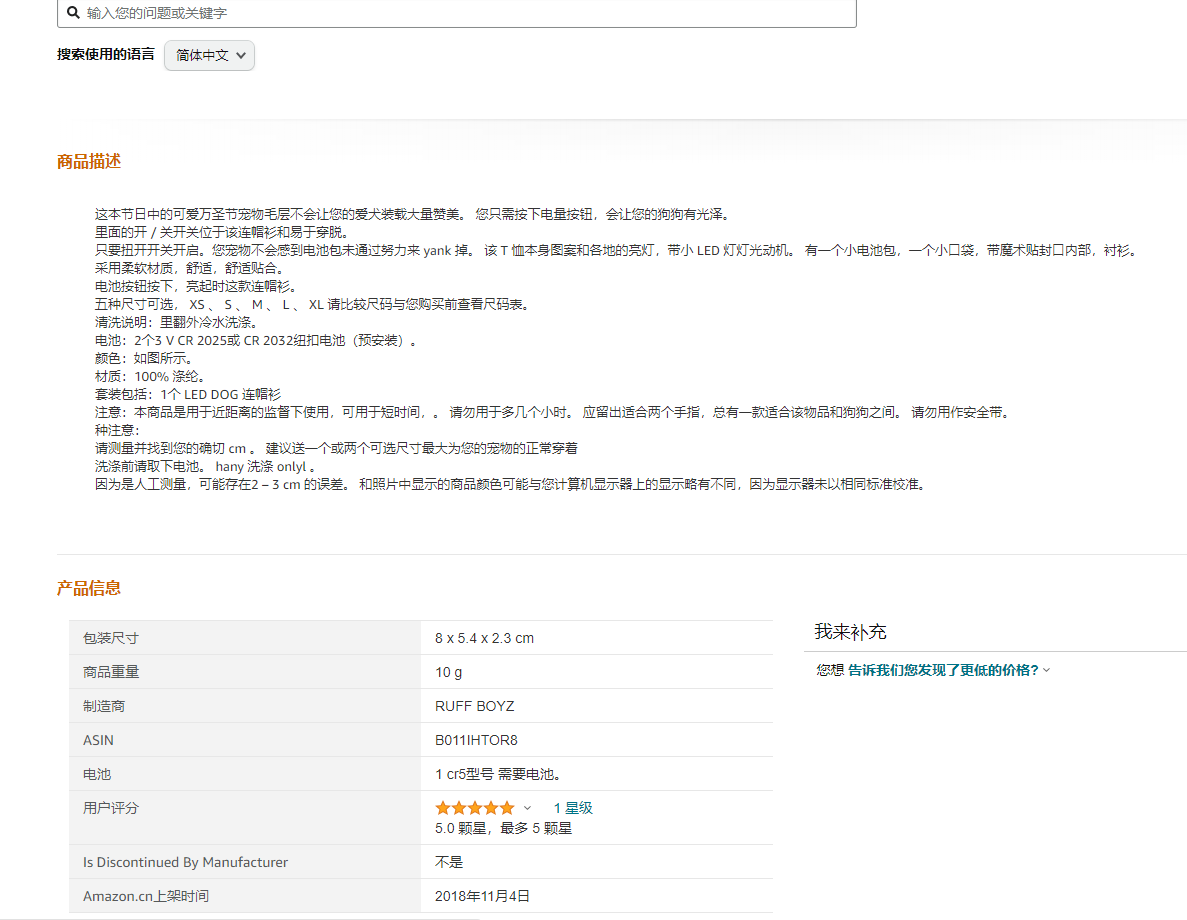Image resolution: width=1187 pixels, height=920 pixels.
Task: Click the five-star rating icons
Action: pyautogui.click(x=475, y=808)
